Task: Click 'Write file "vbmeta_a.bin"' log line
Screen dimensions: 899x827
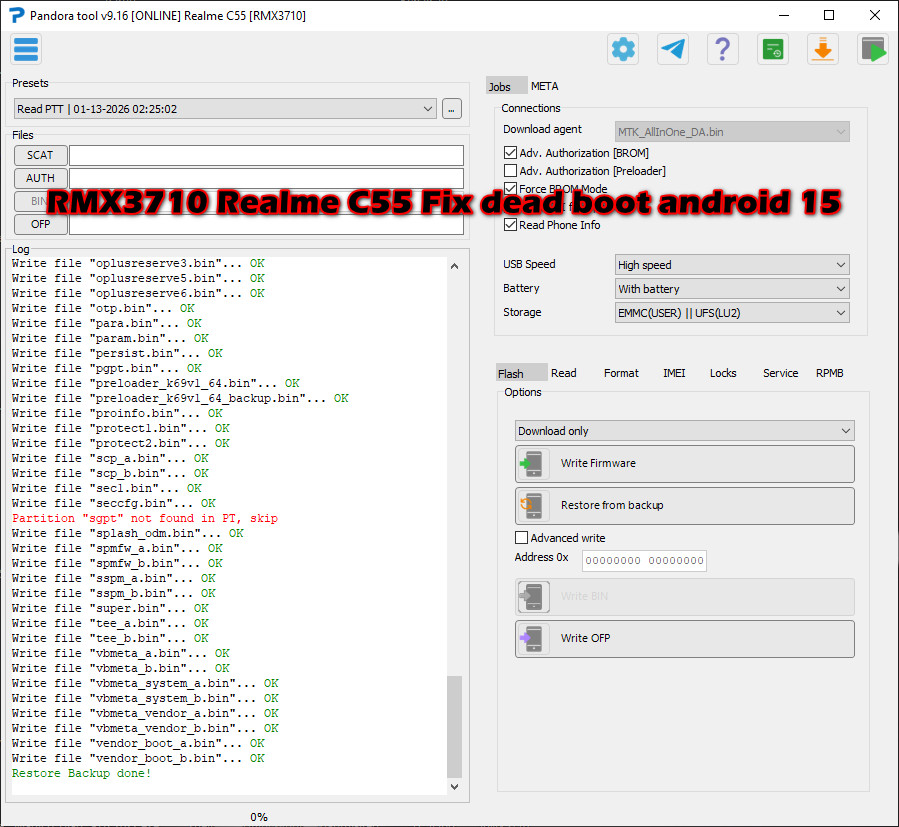Action: 120,653
